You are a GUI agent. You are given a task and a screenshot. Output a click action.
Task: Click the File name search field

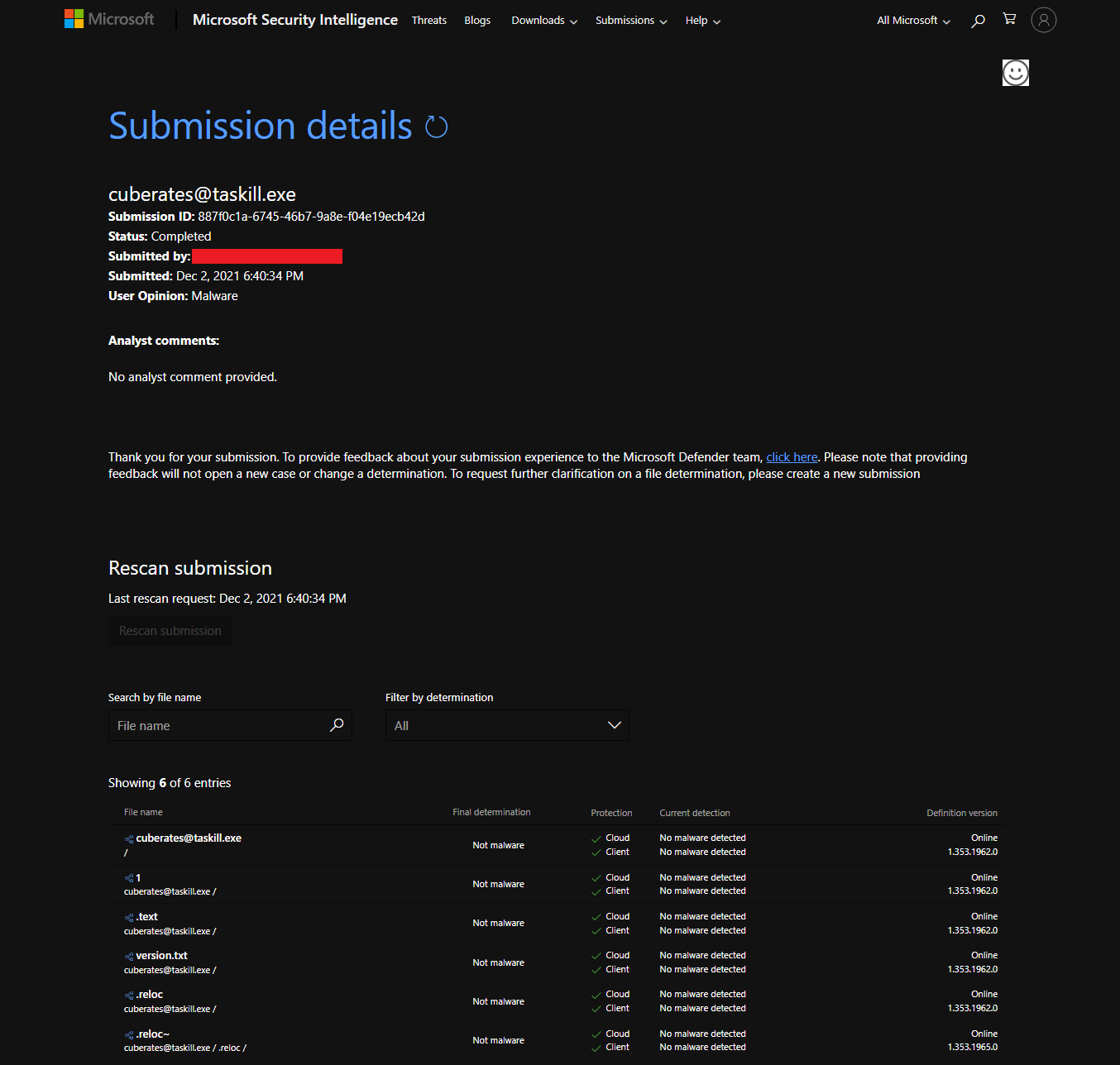219,725
